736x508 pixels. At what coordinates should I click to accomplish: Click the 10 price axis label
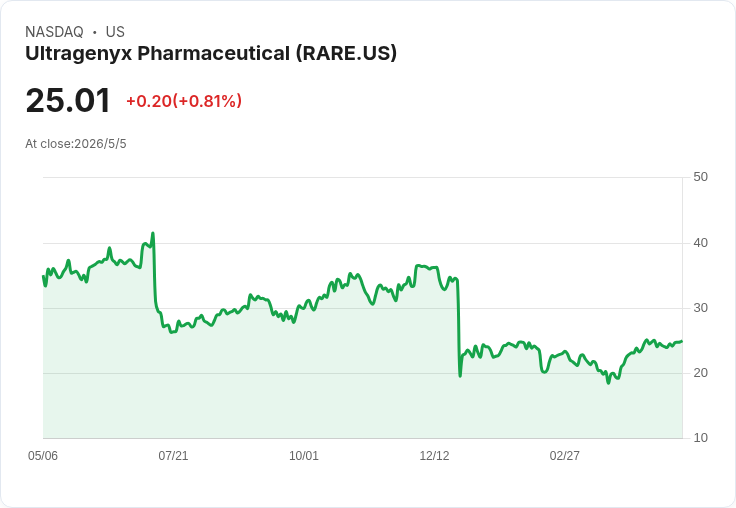click(x=700, y=438)
